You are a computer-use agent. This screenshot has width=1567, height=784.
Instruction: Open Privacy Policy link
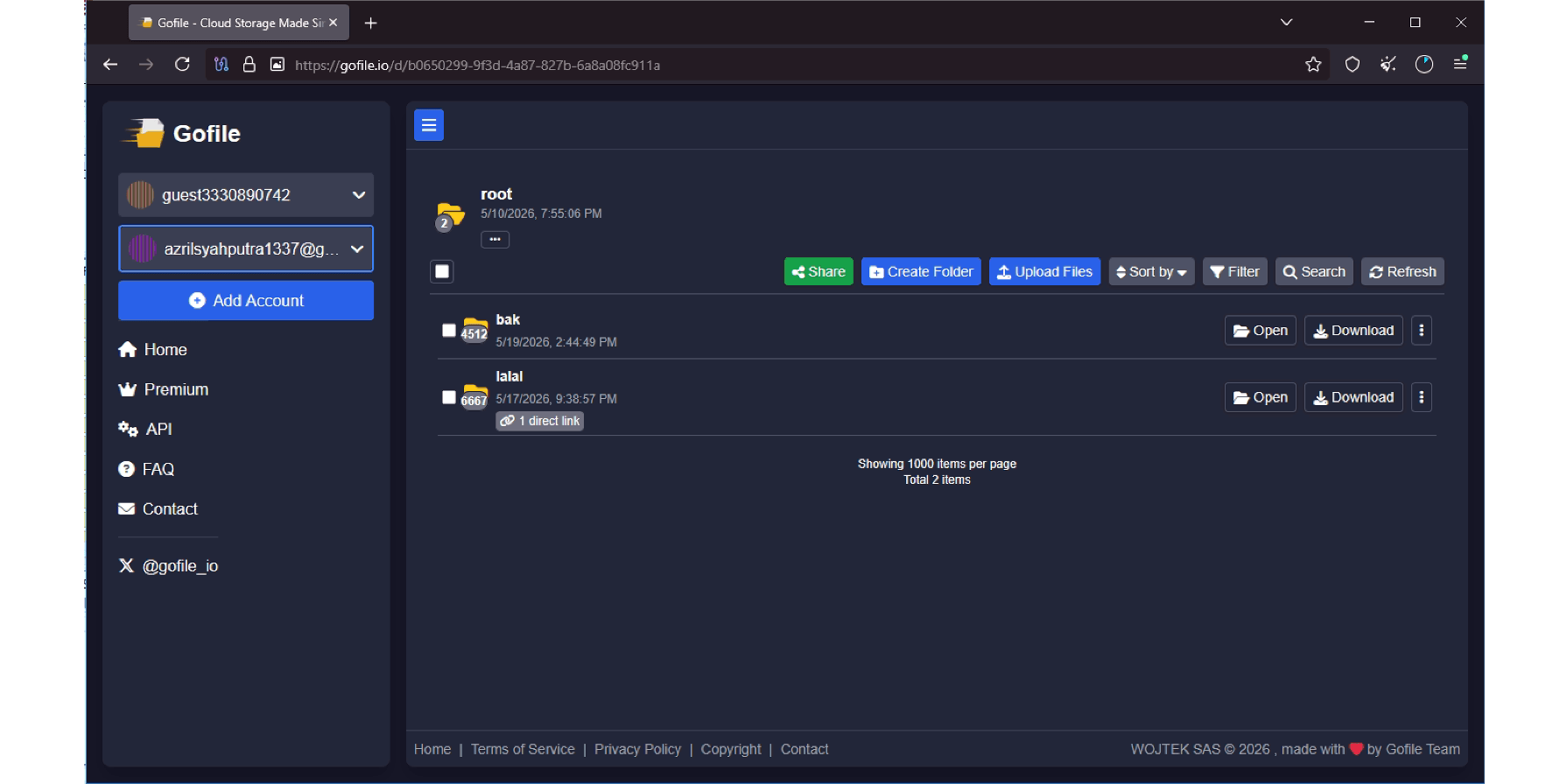(637, 749)
